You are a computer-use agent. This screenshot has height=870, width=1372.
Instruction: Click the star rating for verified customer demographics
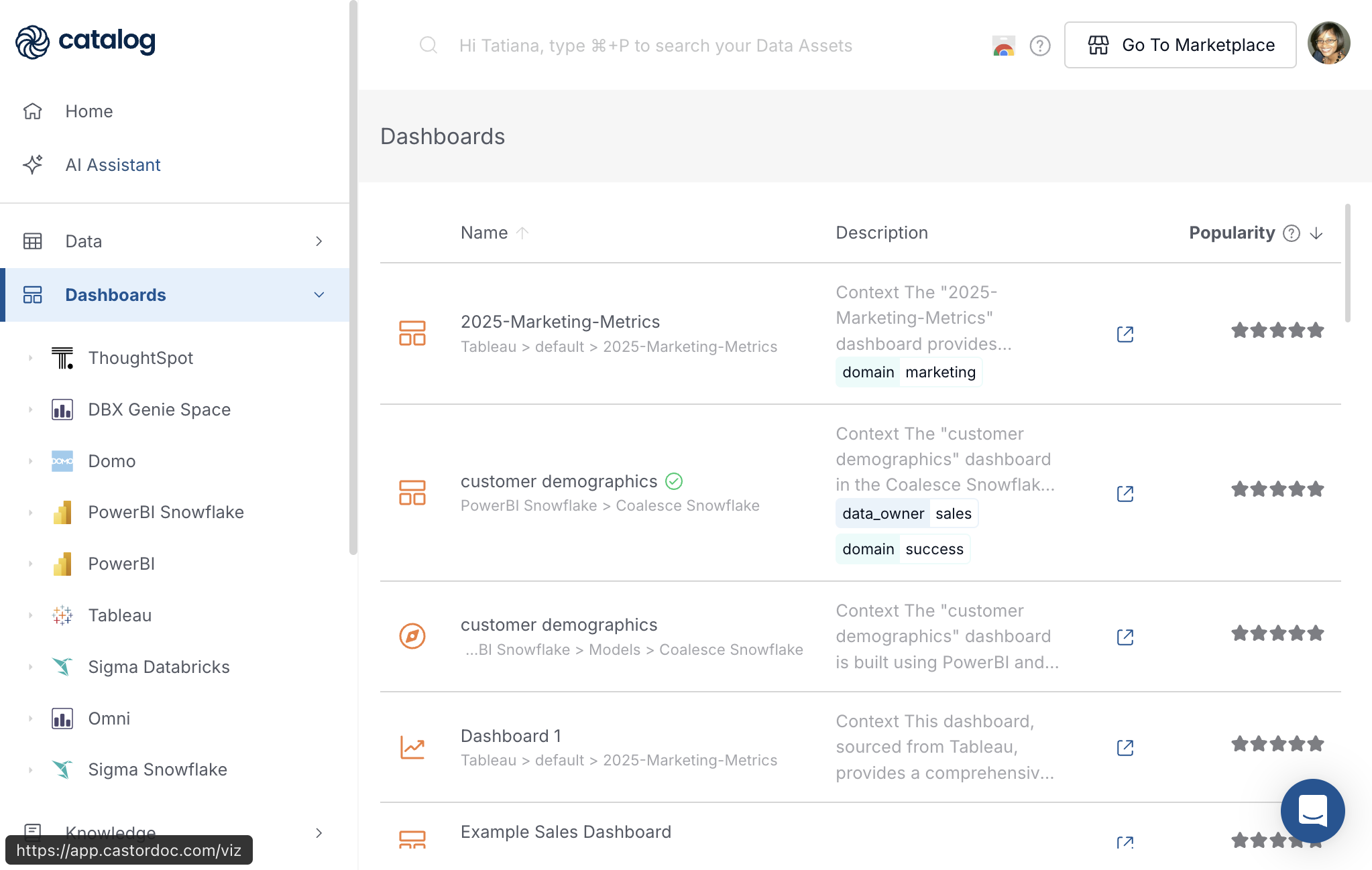tap(1277, 489)
